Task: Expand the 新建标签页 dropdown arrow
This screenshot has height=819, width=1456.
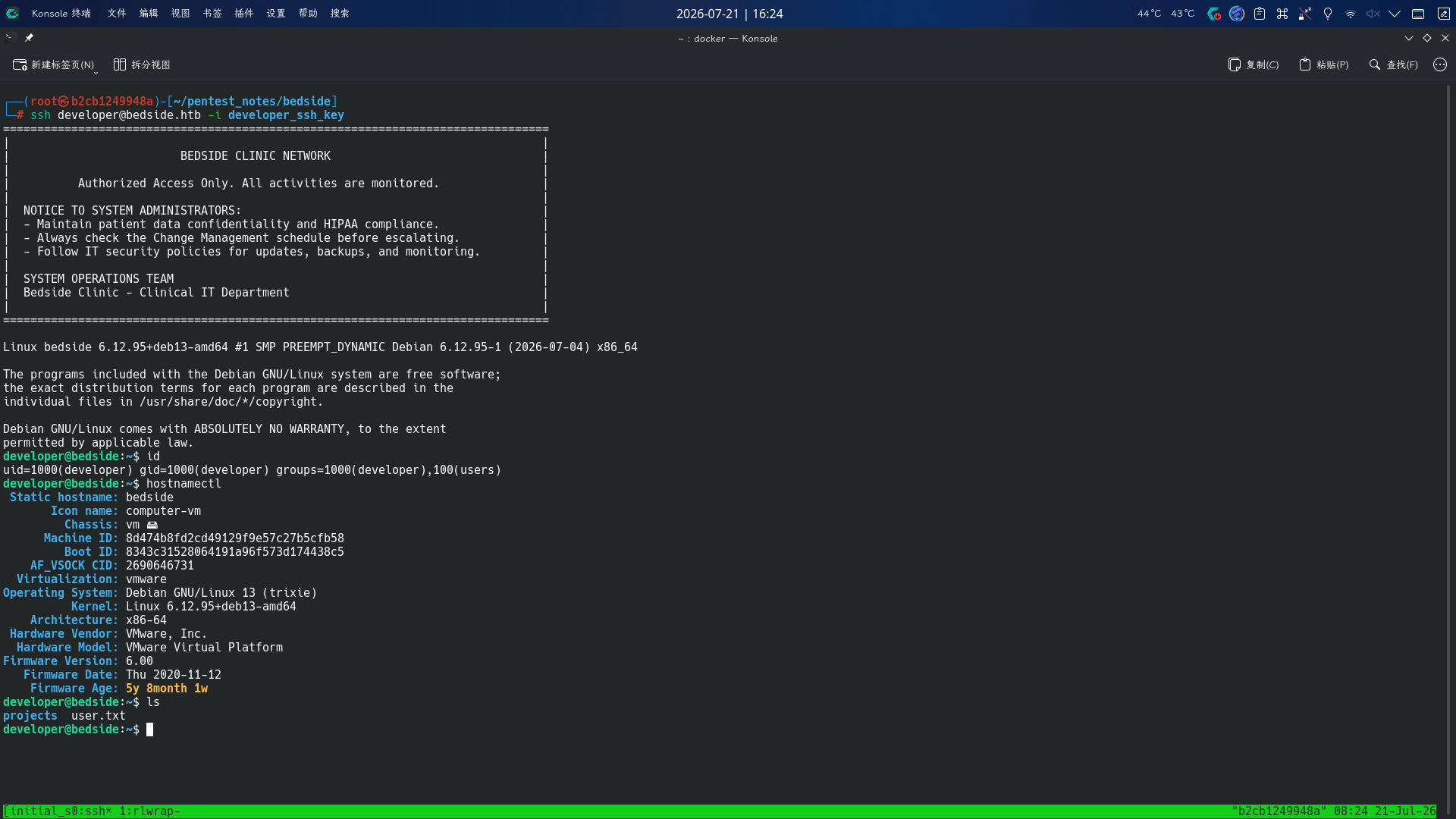Action: [x=96, y=73]
